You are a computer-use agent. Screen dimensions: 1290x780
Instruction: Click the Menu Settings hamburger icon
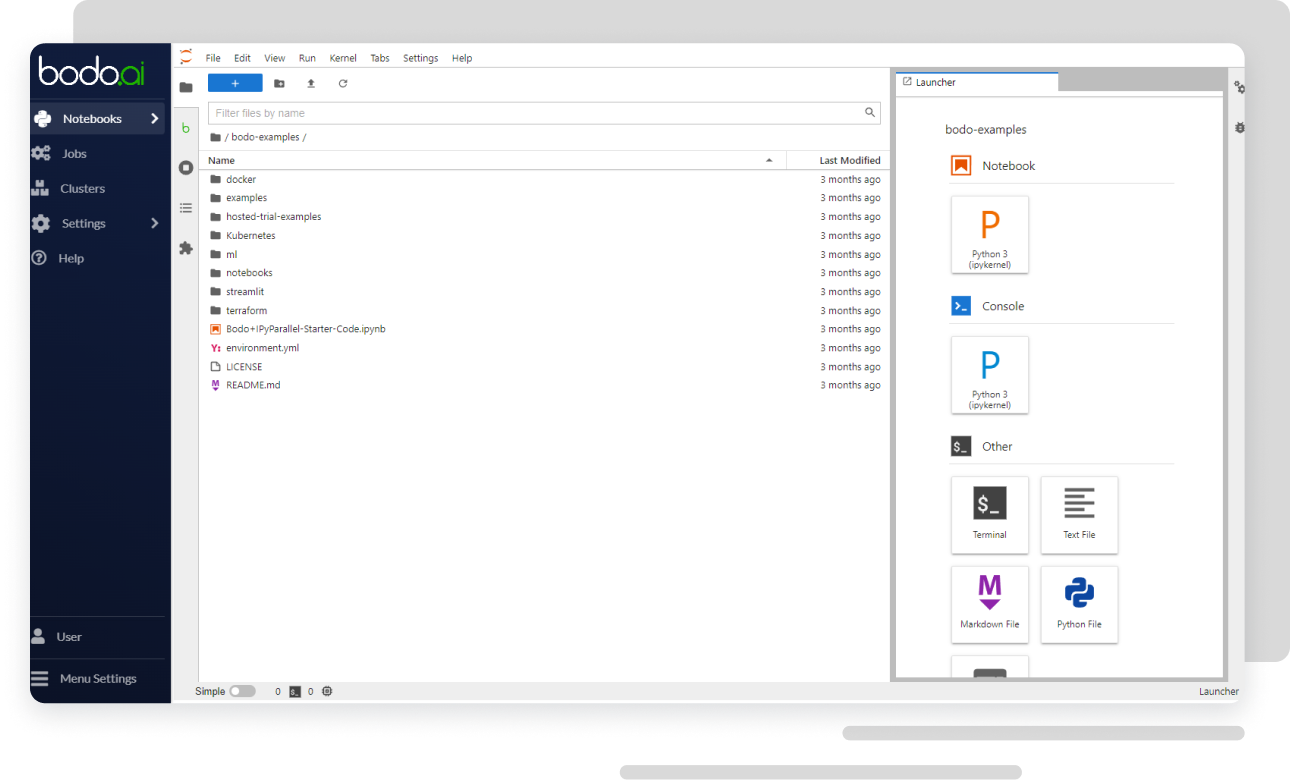click(x=39, y=679)
